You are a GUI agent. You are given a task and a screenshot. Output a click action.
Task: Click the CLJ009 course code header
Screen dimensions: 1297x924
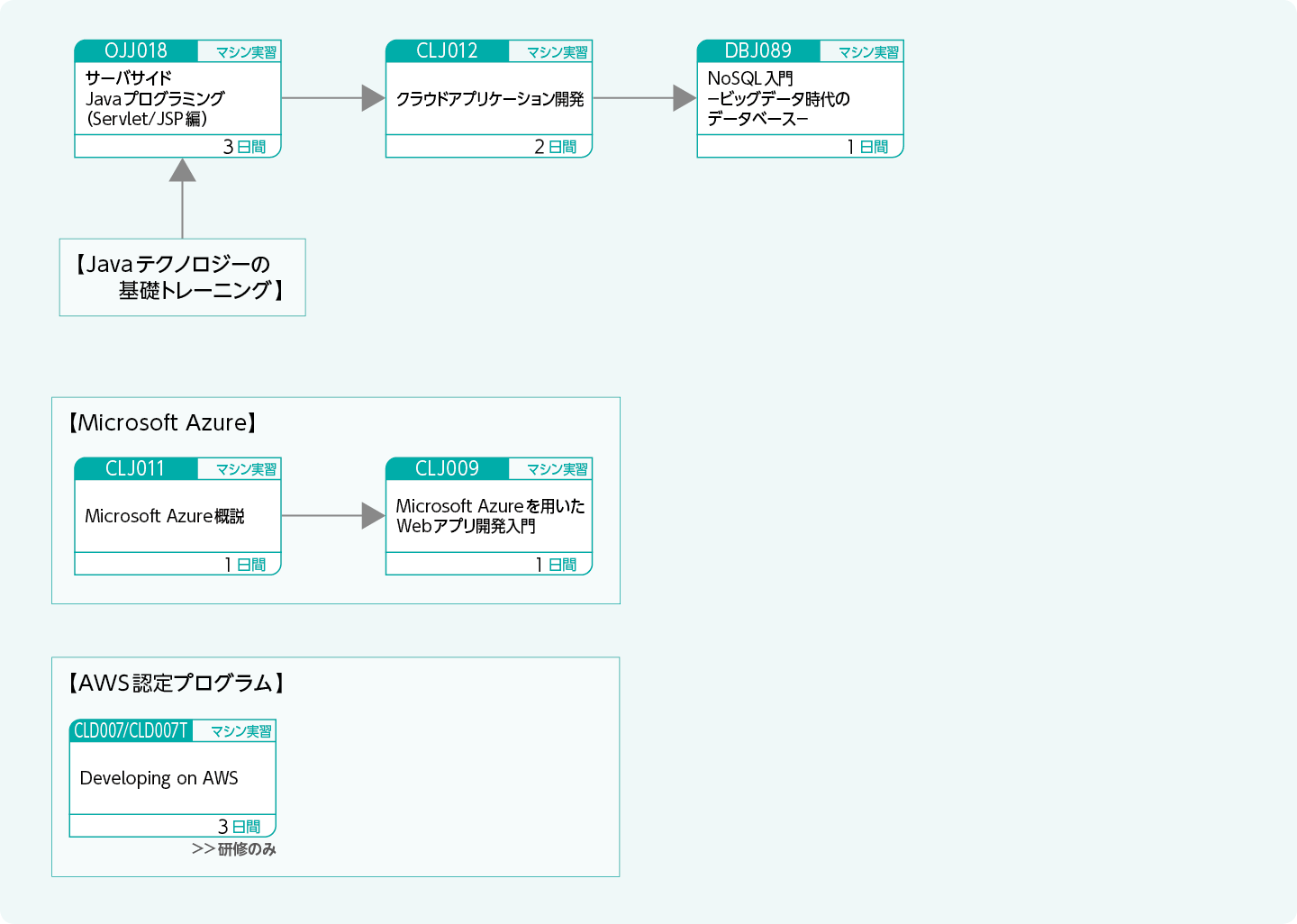coord(447,468)
